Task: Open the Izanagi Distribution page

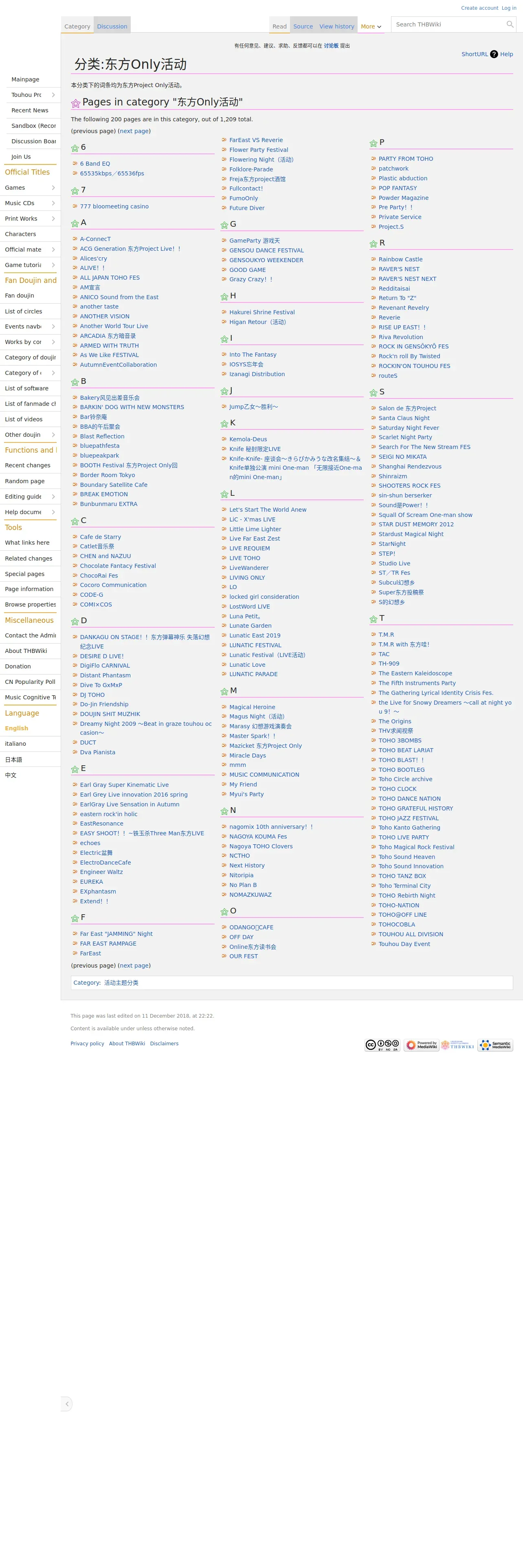Action: [x=257, y=374]
